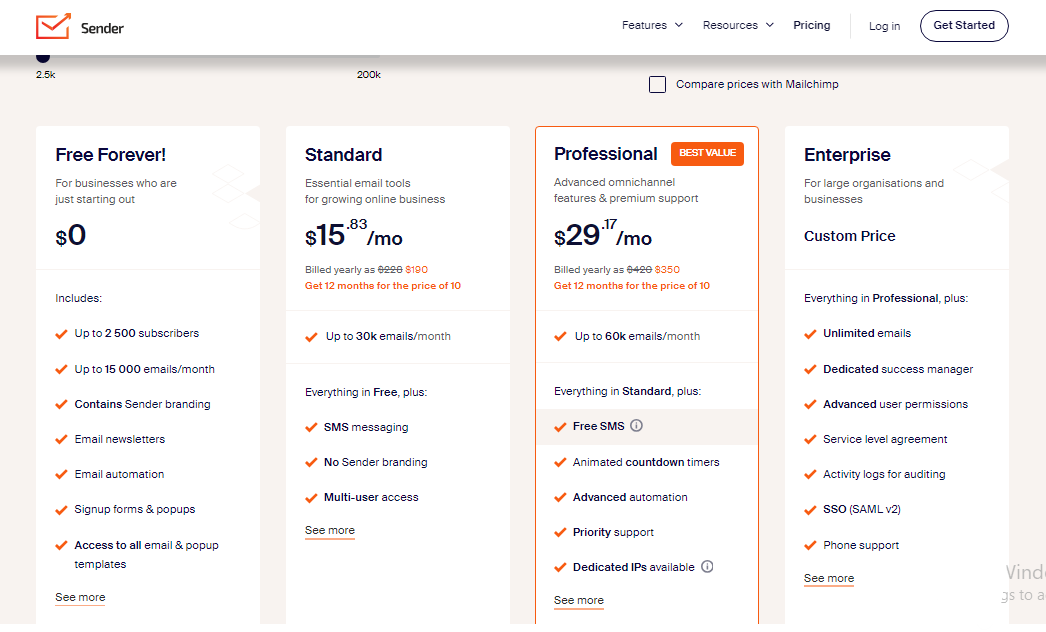Click checkmark icon beside Up to 60k emails/month
The image size is (1046, 632).
(x=560, y=336)
